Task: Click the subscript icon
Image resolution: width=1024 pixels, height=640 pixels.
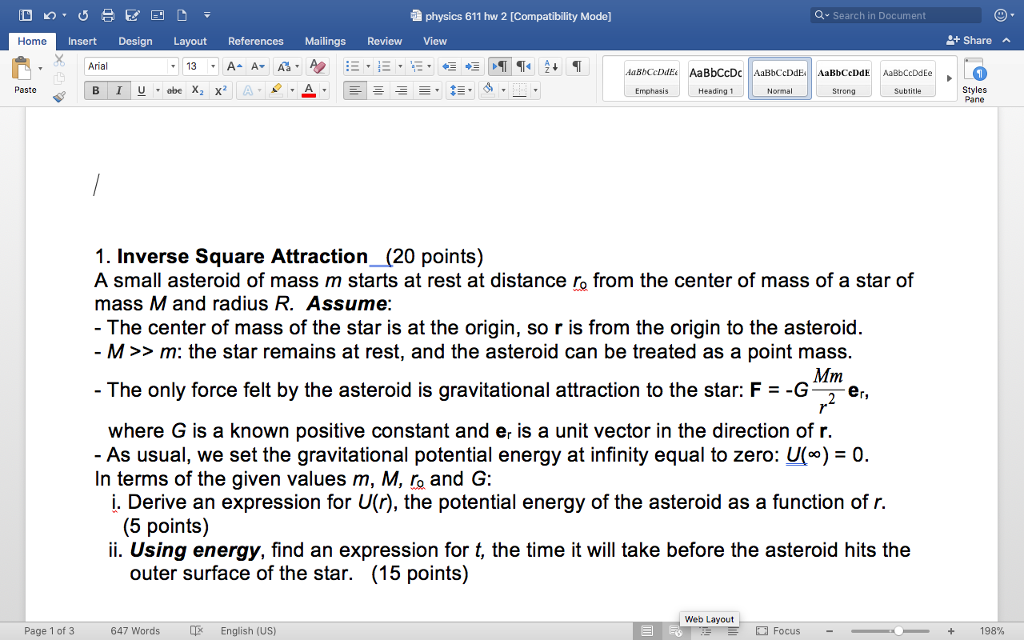Action: tap(198, 90)
